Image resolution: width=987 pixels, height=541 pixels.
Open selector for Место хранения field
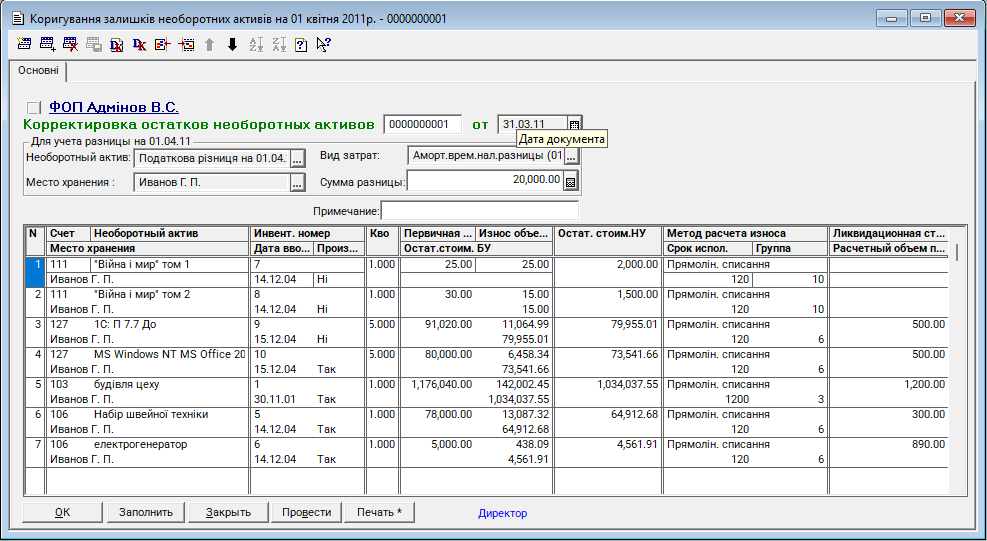click(297, 183)
